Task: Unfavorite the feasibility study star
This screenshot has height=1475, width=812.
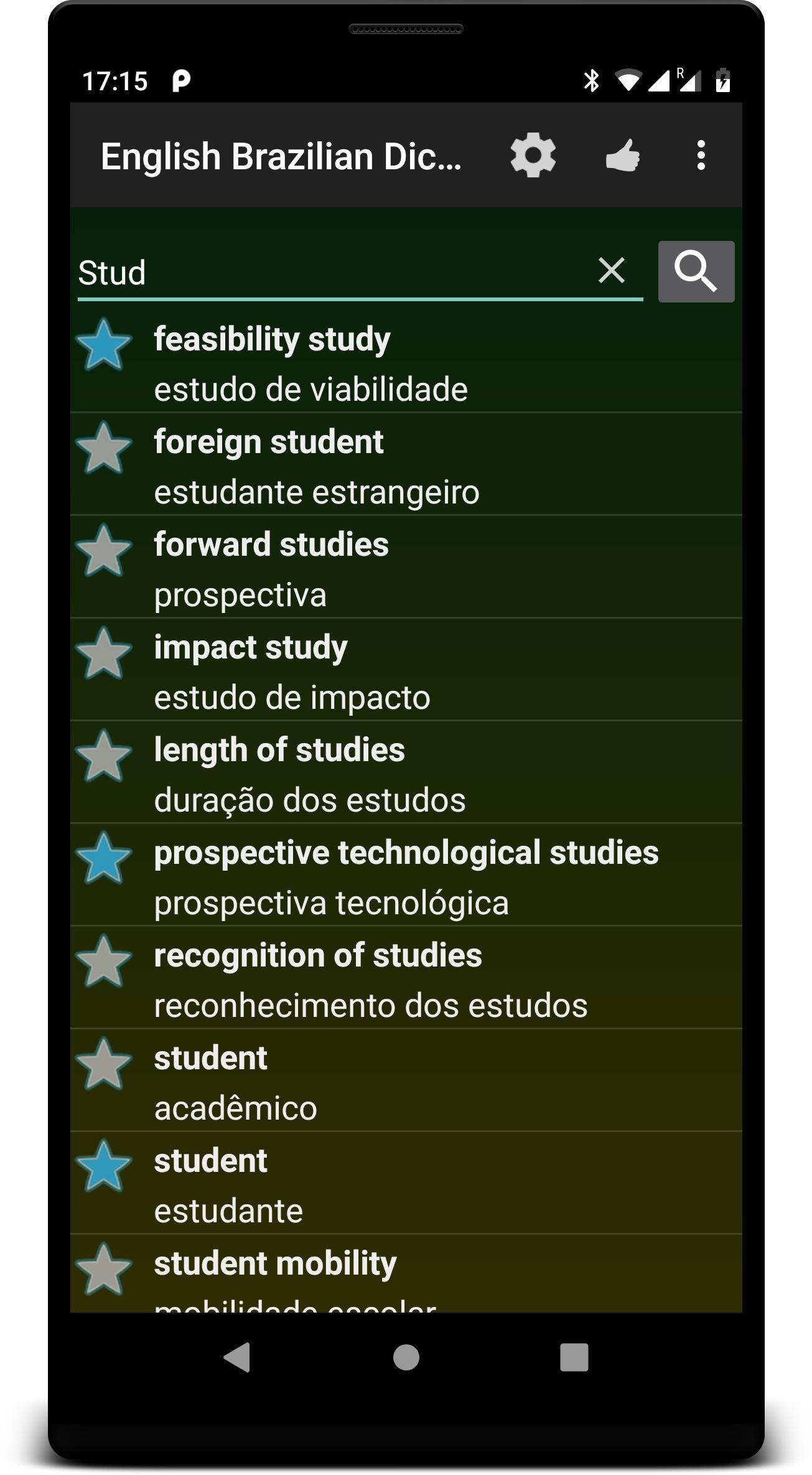Action: coord(103,344)
